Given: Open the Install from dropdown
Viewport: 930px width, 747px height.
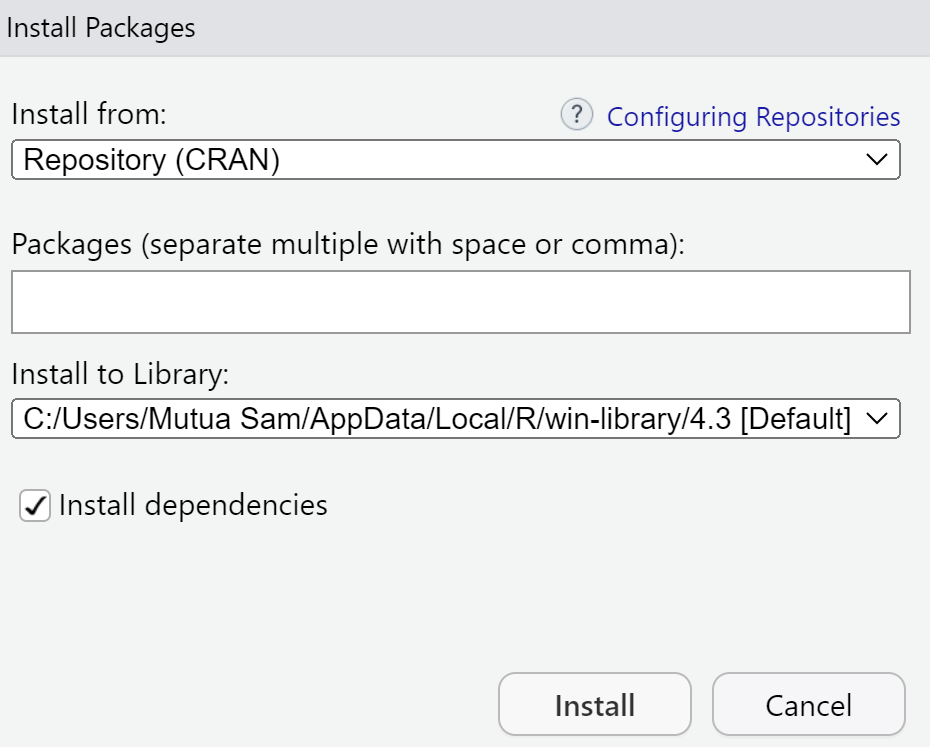Looking at the screenshot, I should click(x=455, y=160).
